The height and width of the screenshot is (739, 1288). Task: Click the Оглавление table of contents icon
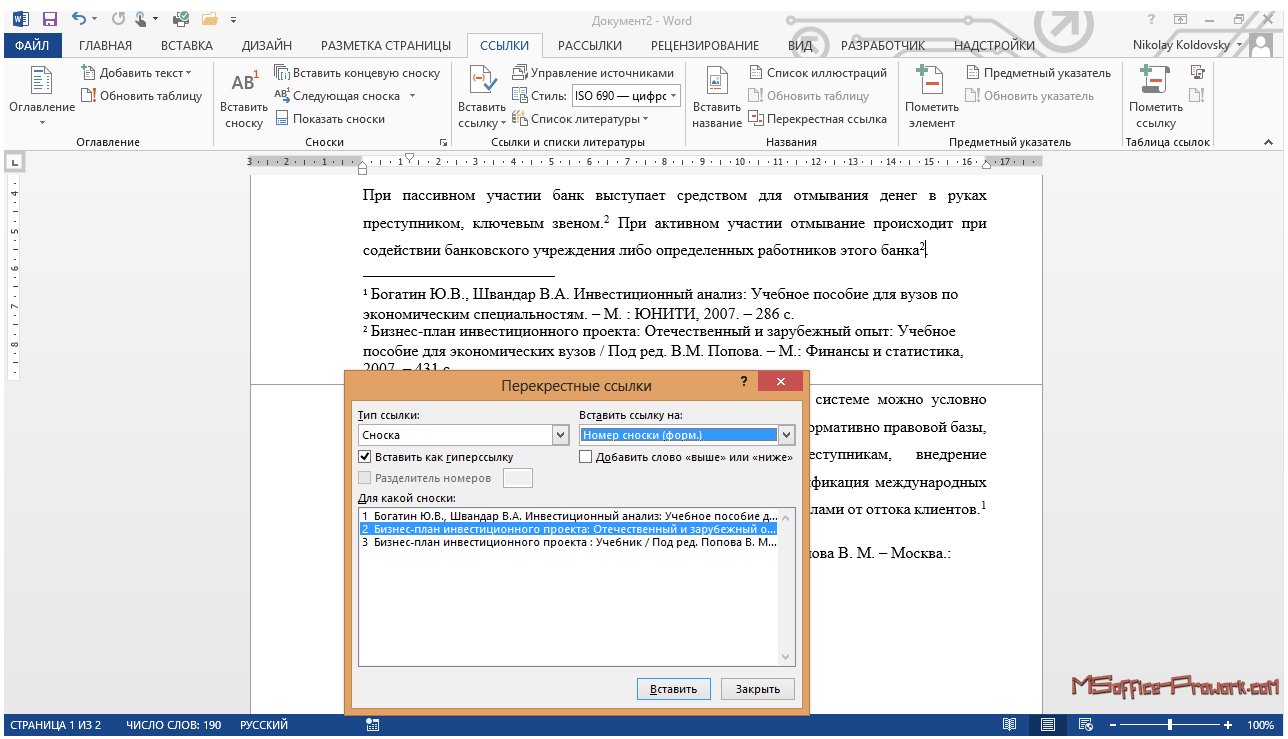click(x=41, y=83)
